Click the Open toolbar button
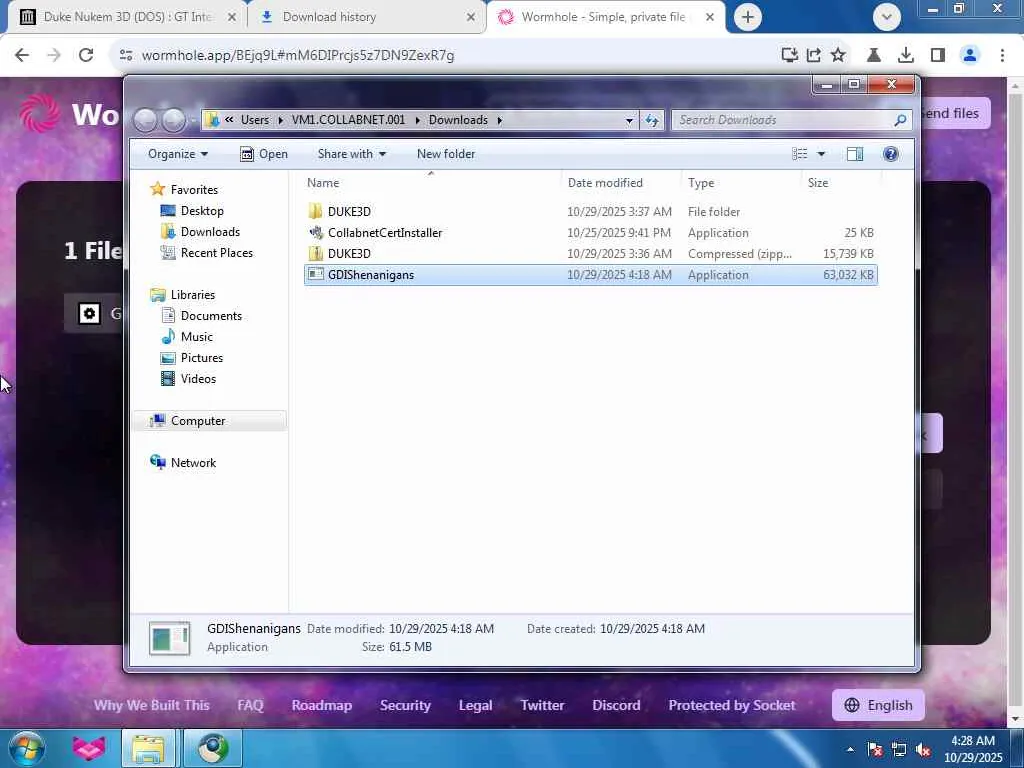 [x=264, y=154]
